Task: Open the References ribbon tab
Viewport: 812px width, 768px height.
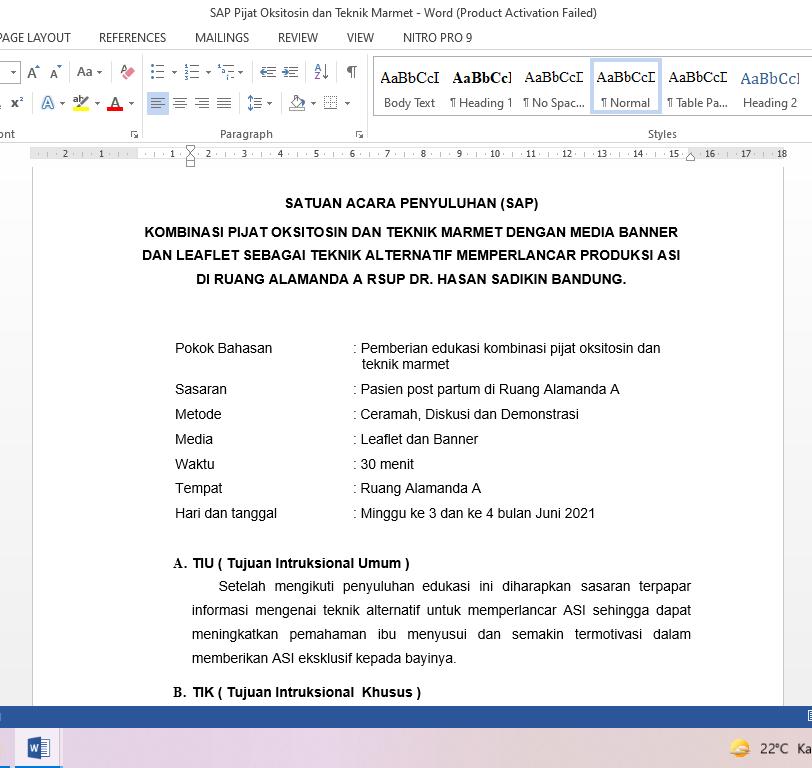Action: pos(133,38)
